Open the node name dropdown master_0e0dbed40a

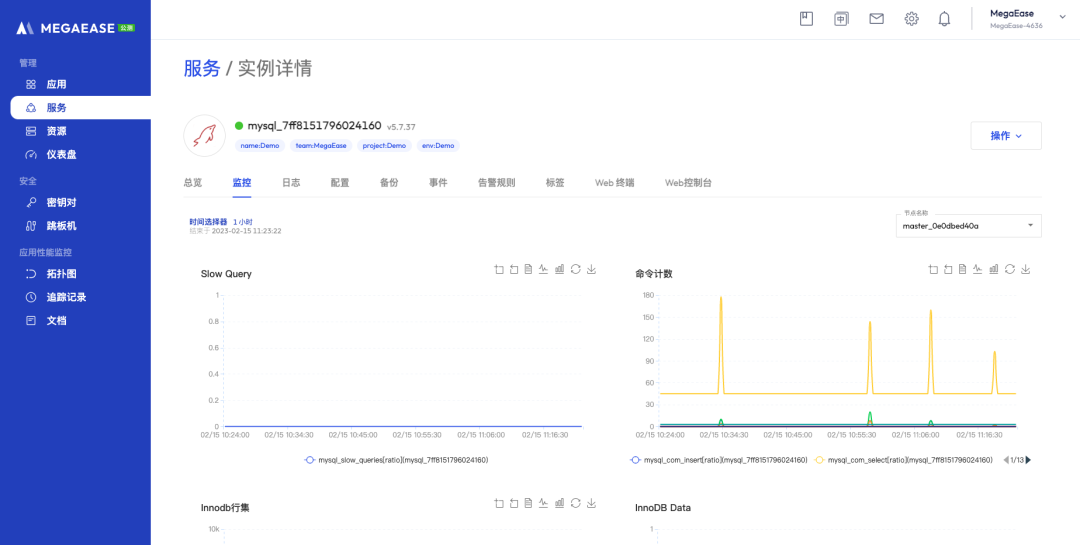tap(968, 226)
